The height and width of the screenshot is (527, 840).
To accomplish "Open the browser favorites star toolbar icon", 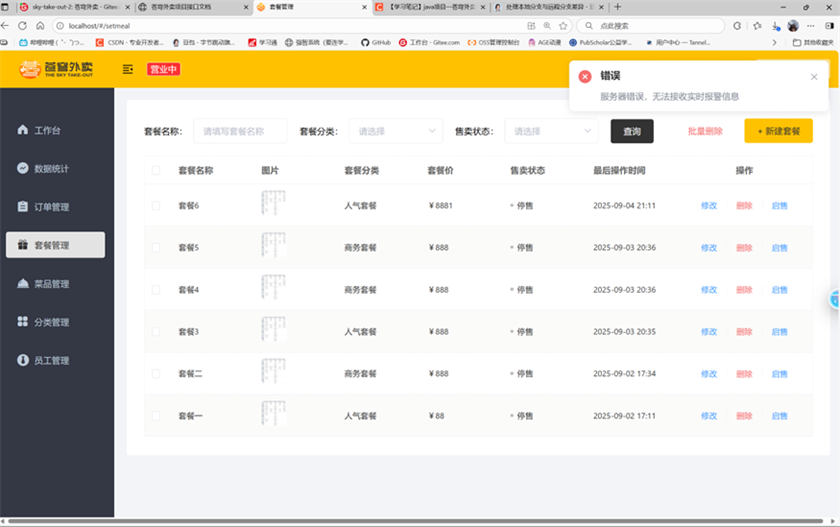I will click(x=757, y=26).
